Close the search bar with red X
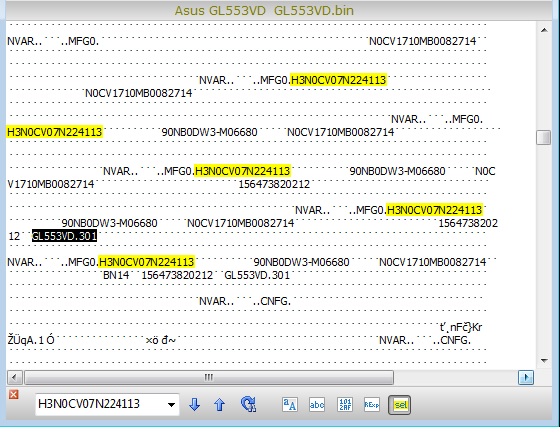This screenshot has width=560, height=444. pos(14,394)
